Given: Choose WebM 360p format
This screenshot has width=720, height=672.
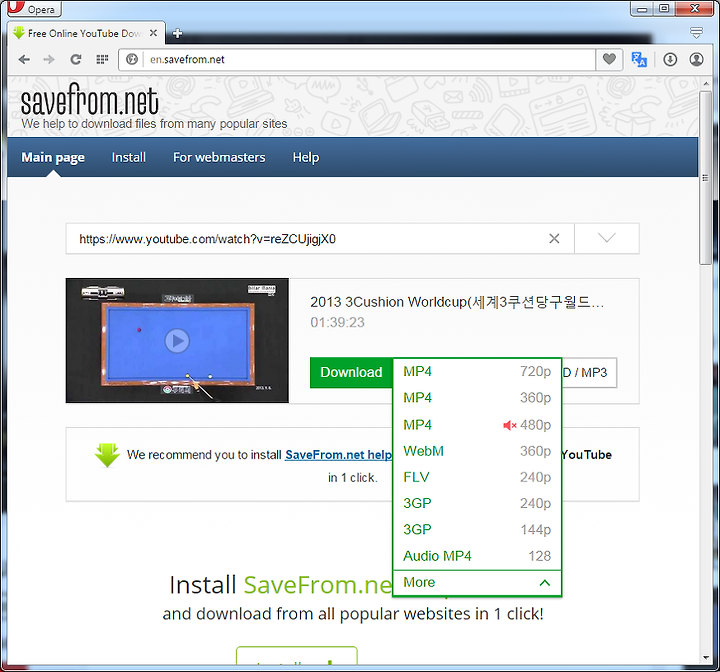Looking at the screenshot, I should [x=477, y=451].
